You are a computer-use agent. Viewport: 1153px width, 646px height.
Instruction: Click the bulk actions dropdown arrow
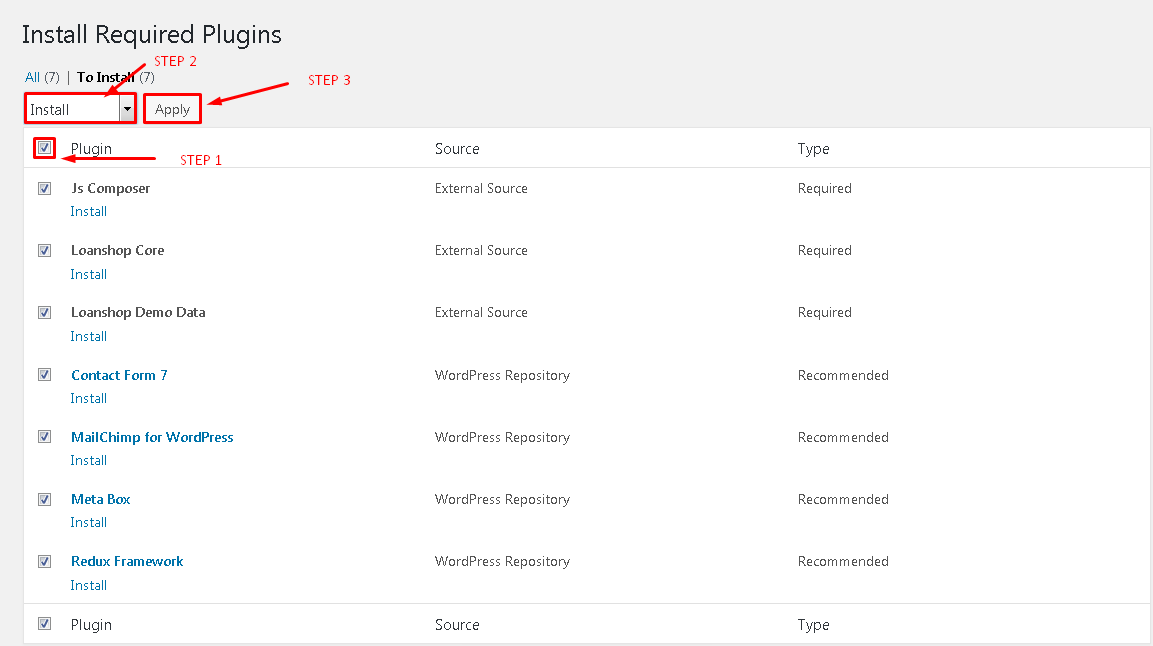point(127,109)
